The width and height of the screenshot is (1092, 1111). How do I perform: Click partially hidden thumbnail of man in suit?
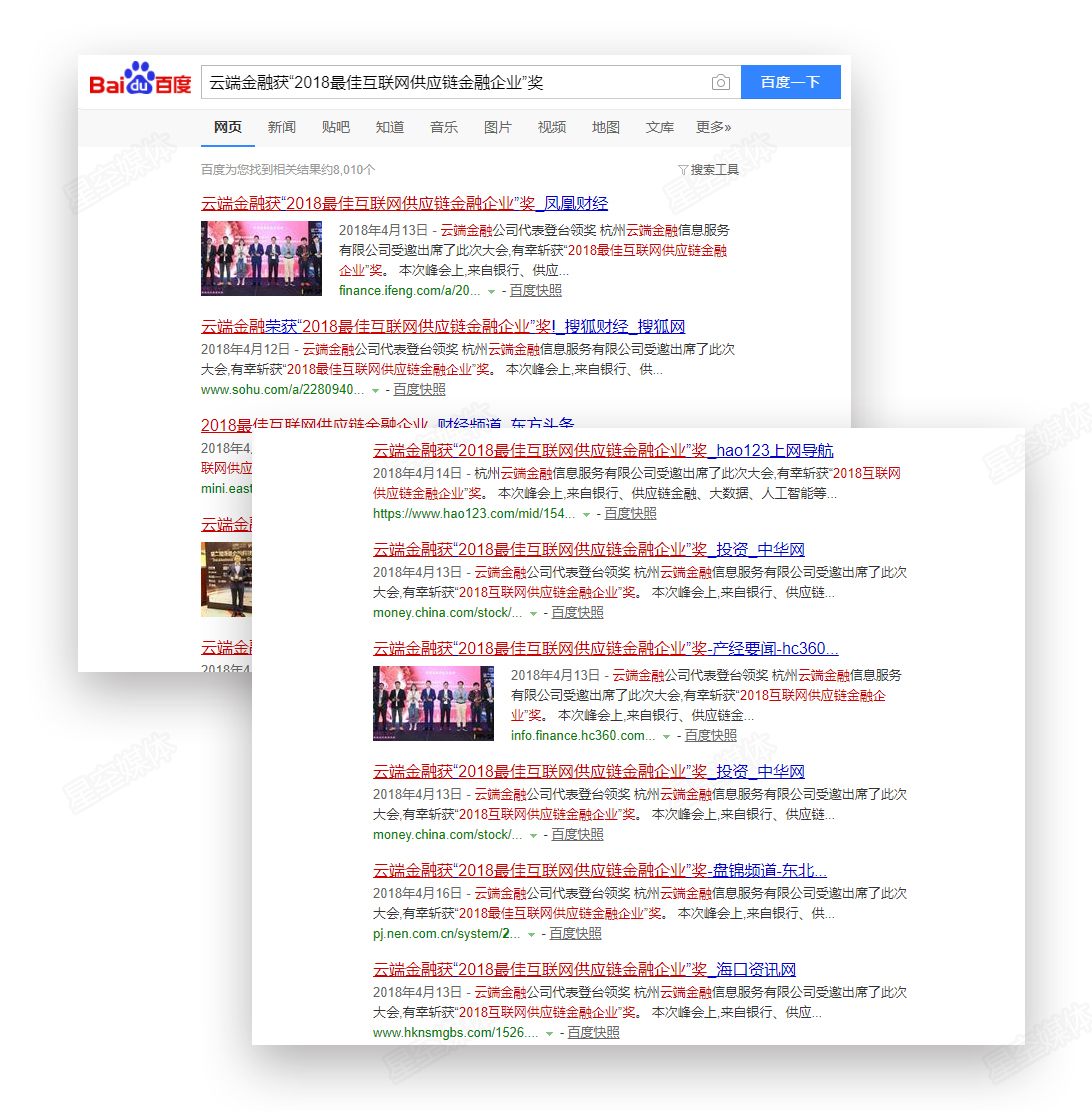click(x=227, y=579)
